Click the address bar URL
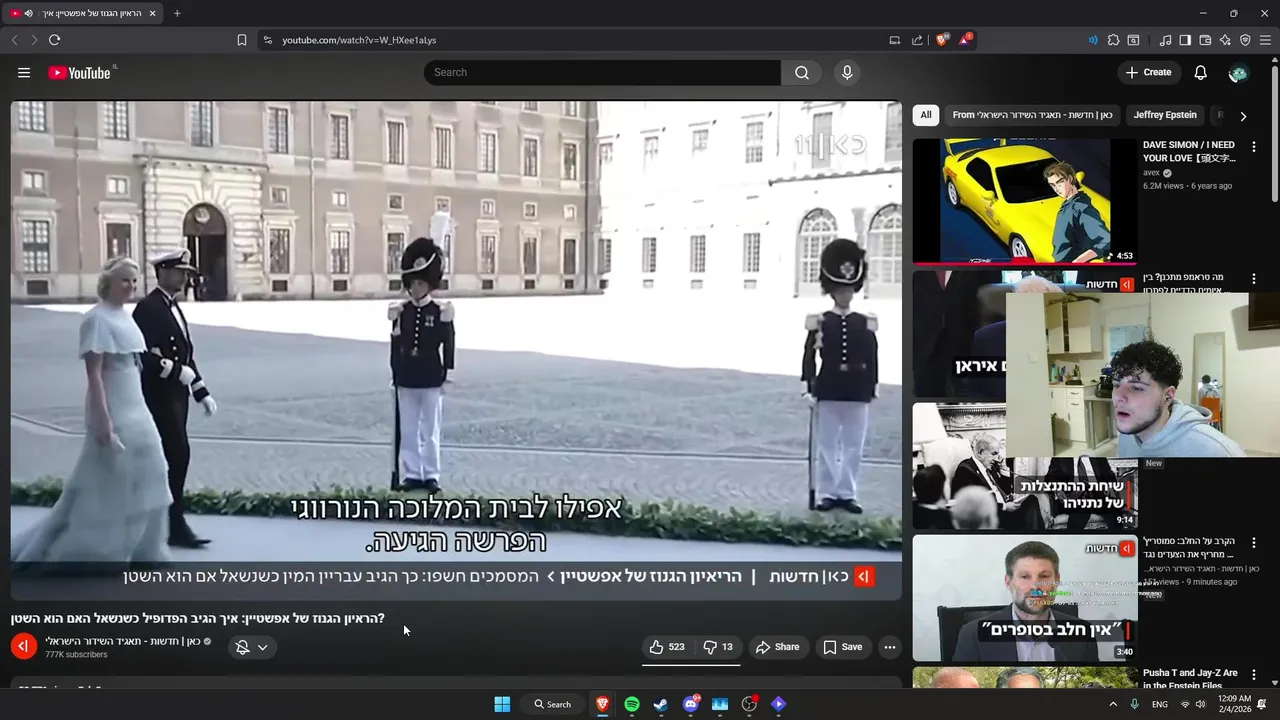 click(359, 40)
